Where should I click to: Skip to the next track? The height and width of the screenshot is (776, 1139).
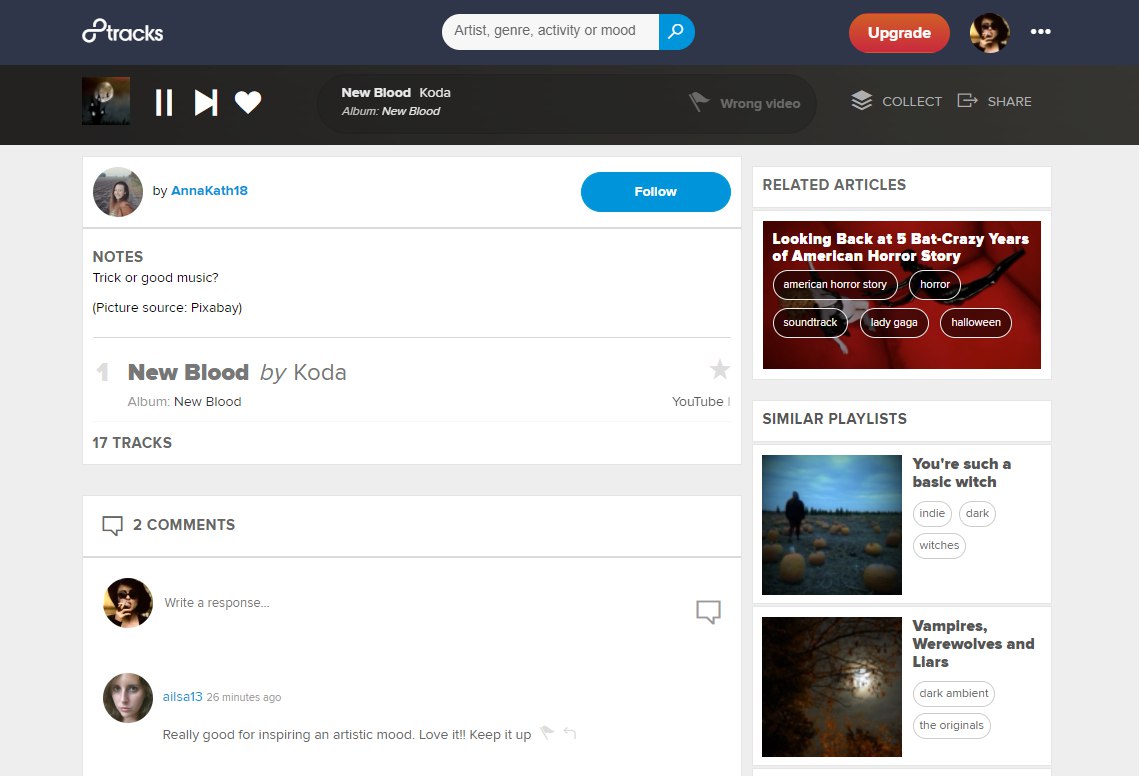click(206, 102)
